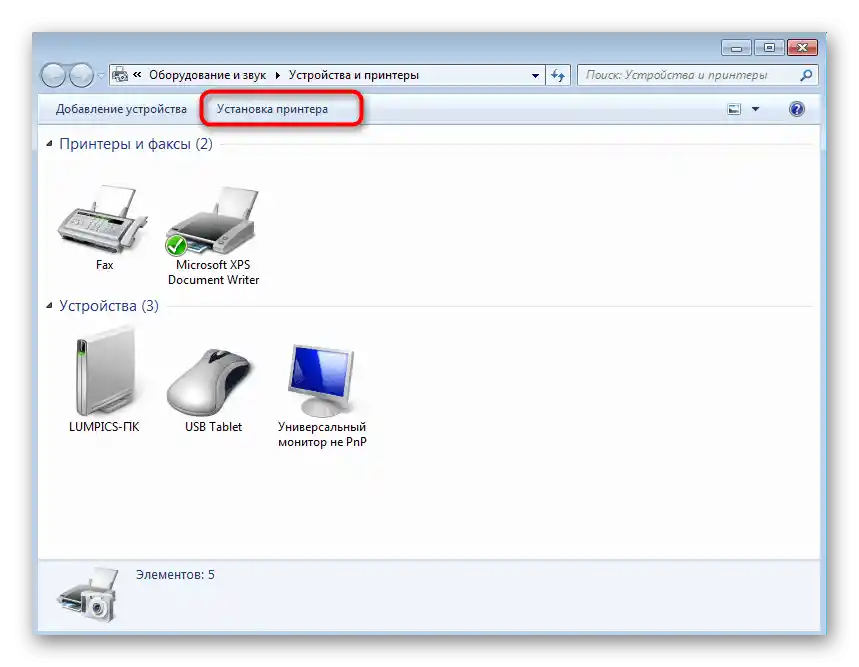The image size is (859, 667).
Task: Select the USB Tablet mouse icon
Action: click(x=211, y=382)
